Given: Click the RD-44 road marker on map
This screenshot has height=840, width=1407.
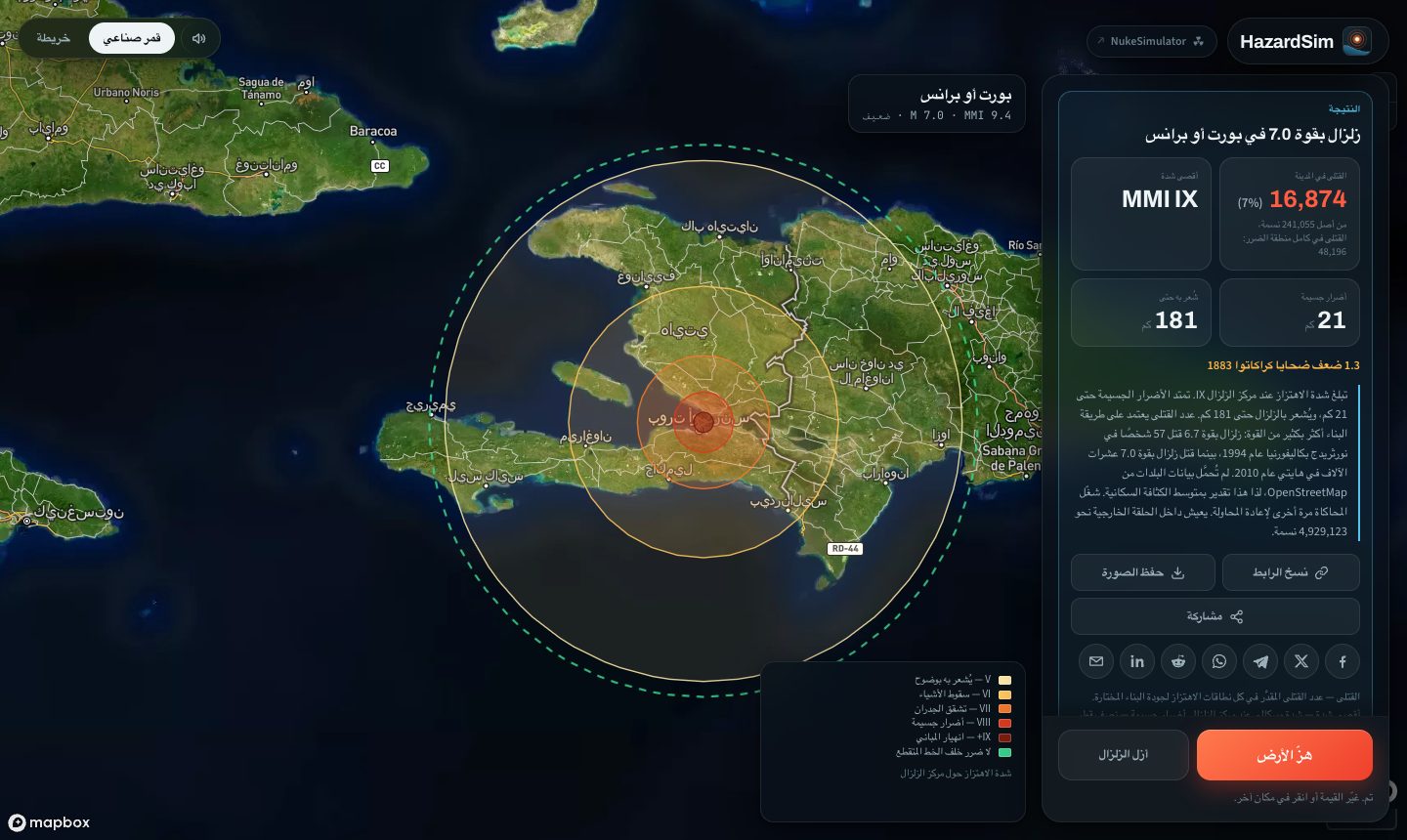Looking at the screenshot, I should pos(845,549).
